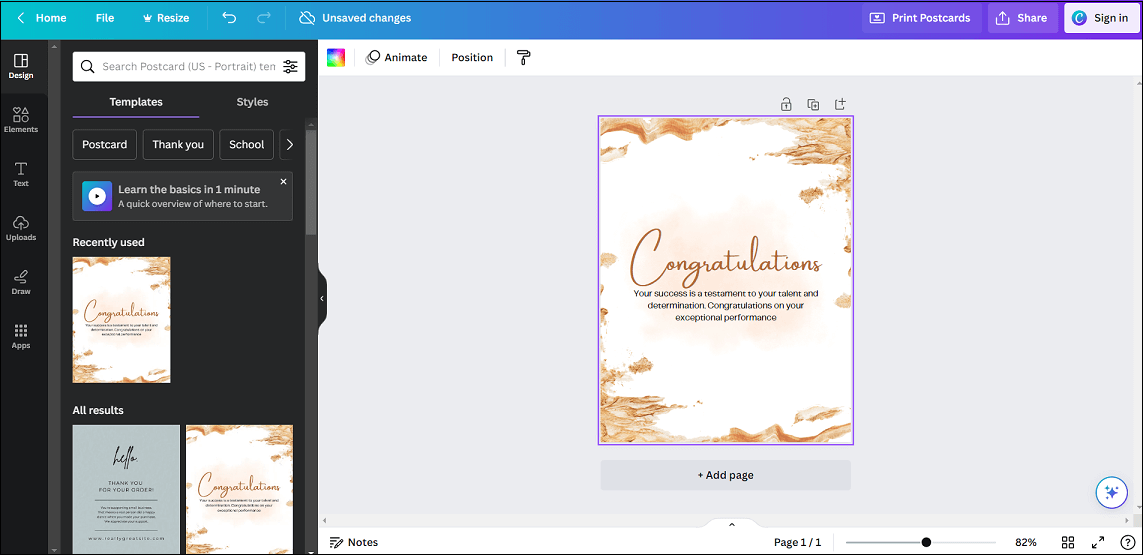The height and width of the screenshot is (555, 1143).
Task: Open the File menu
Action: point(105,18)
